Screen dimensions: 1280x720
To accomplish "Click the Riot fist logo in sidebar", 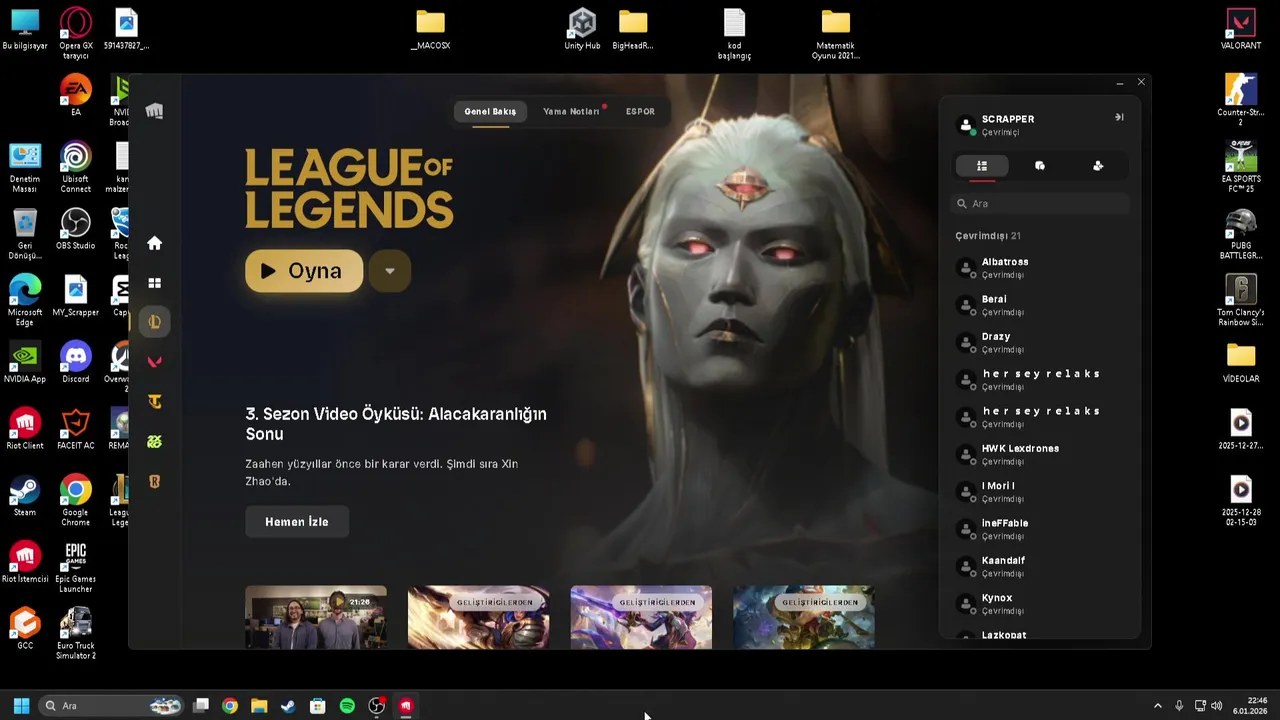I will [154, 111].
